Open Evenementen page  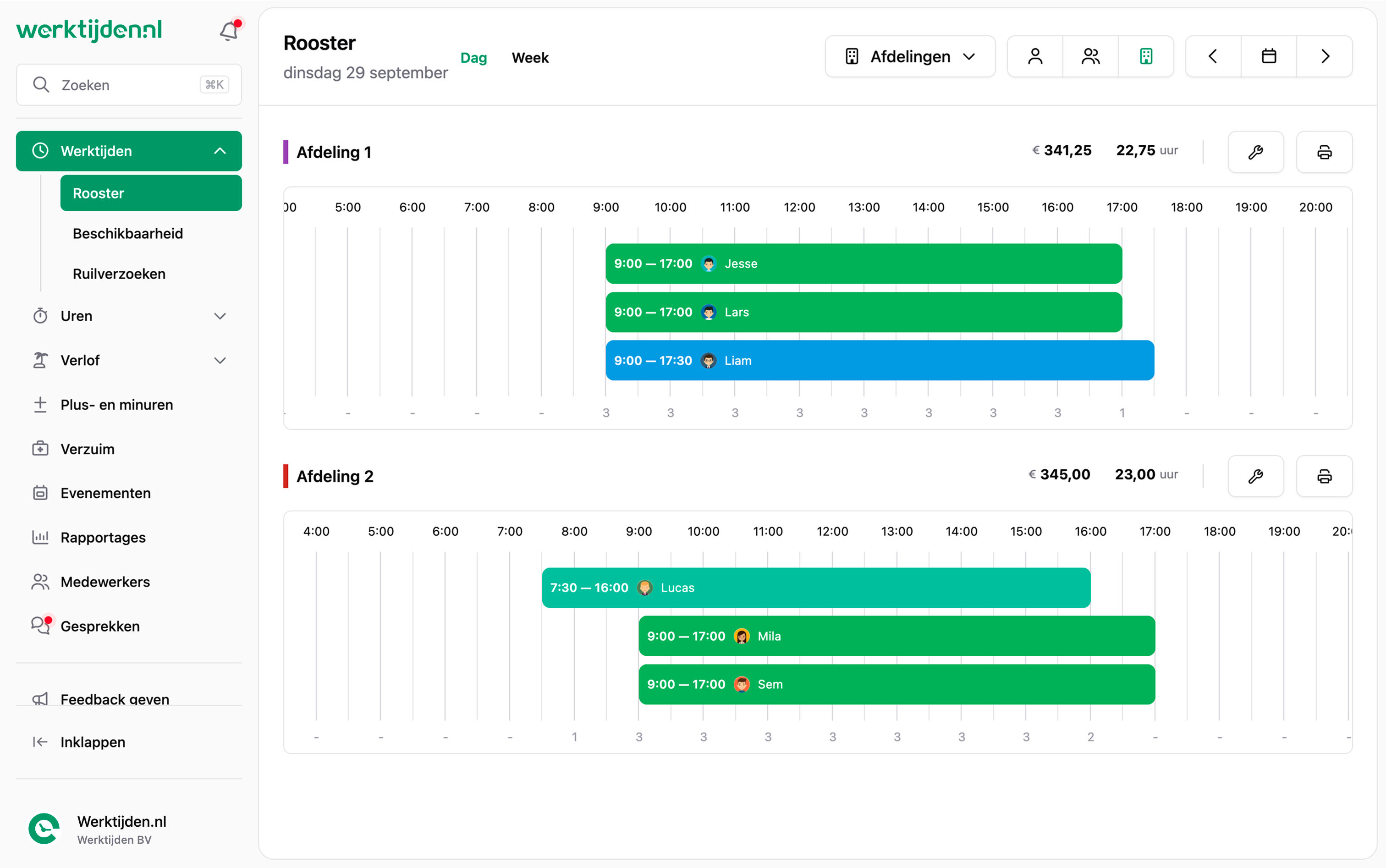point(129,493)
